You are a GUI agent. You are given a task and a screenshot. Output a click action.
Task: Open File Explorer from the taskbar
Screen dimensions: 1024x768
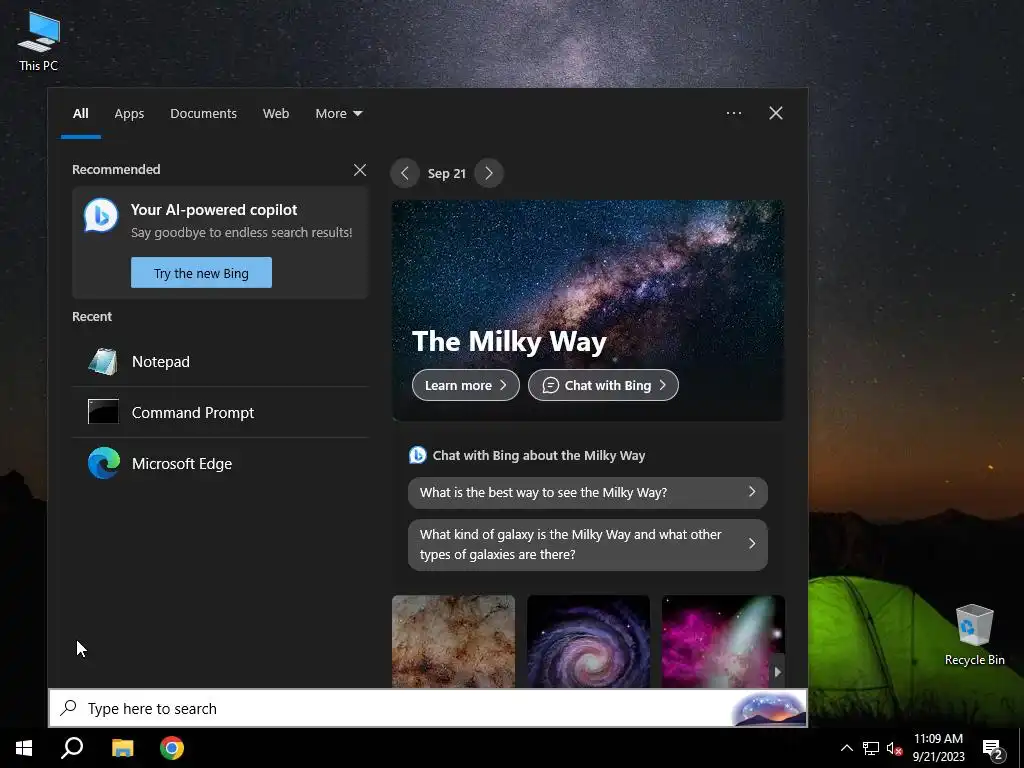(122, 748)
